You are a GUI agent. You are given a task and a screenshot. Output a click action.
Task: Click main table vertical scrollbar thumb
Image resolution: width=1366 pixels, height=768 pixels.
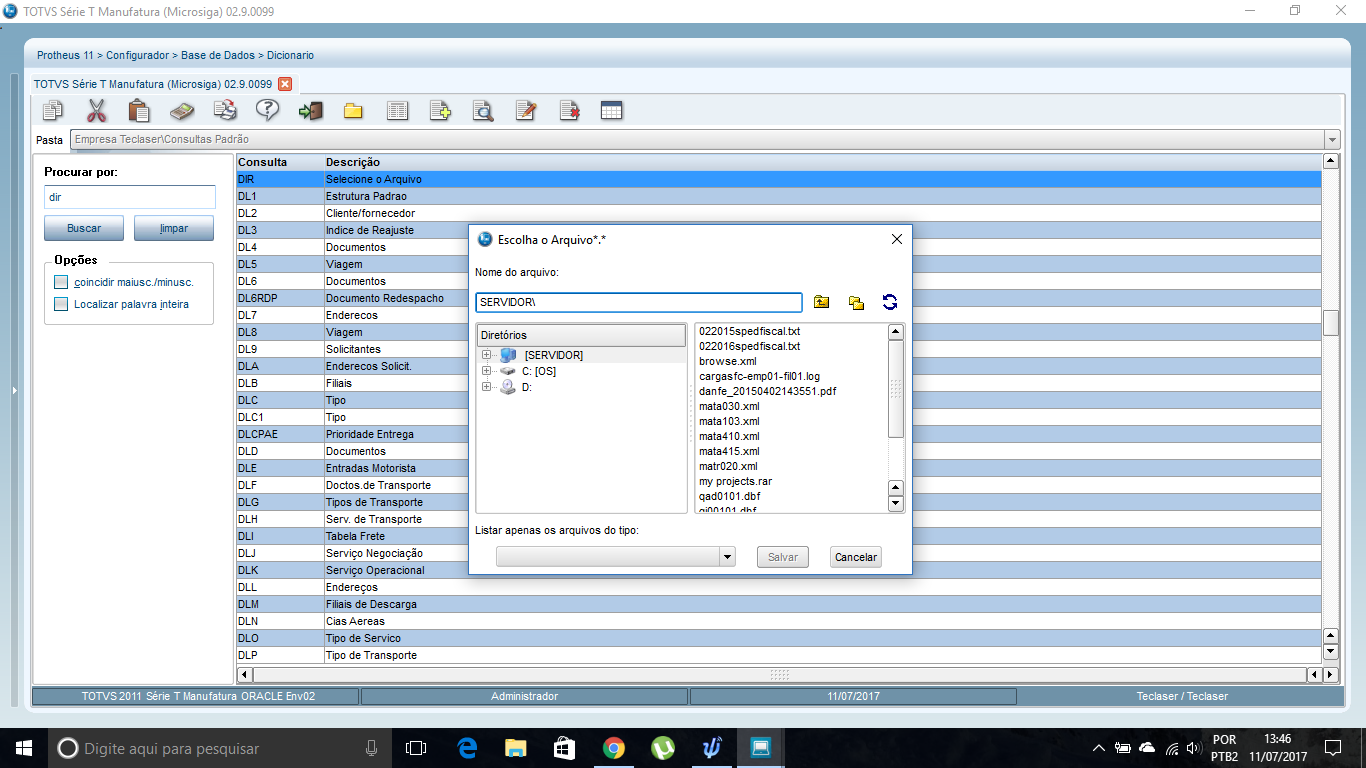(1331, 322)
